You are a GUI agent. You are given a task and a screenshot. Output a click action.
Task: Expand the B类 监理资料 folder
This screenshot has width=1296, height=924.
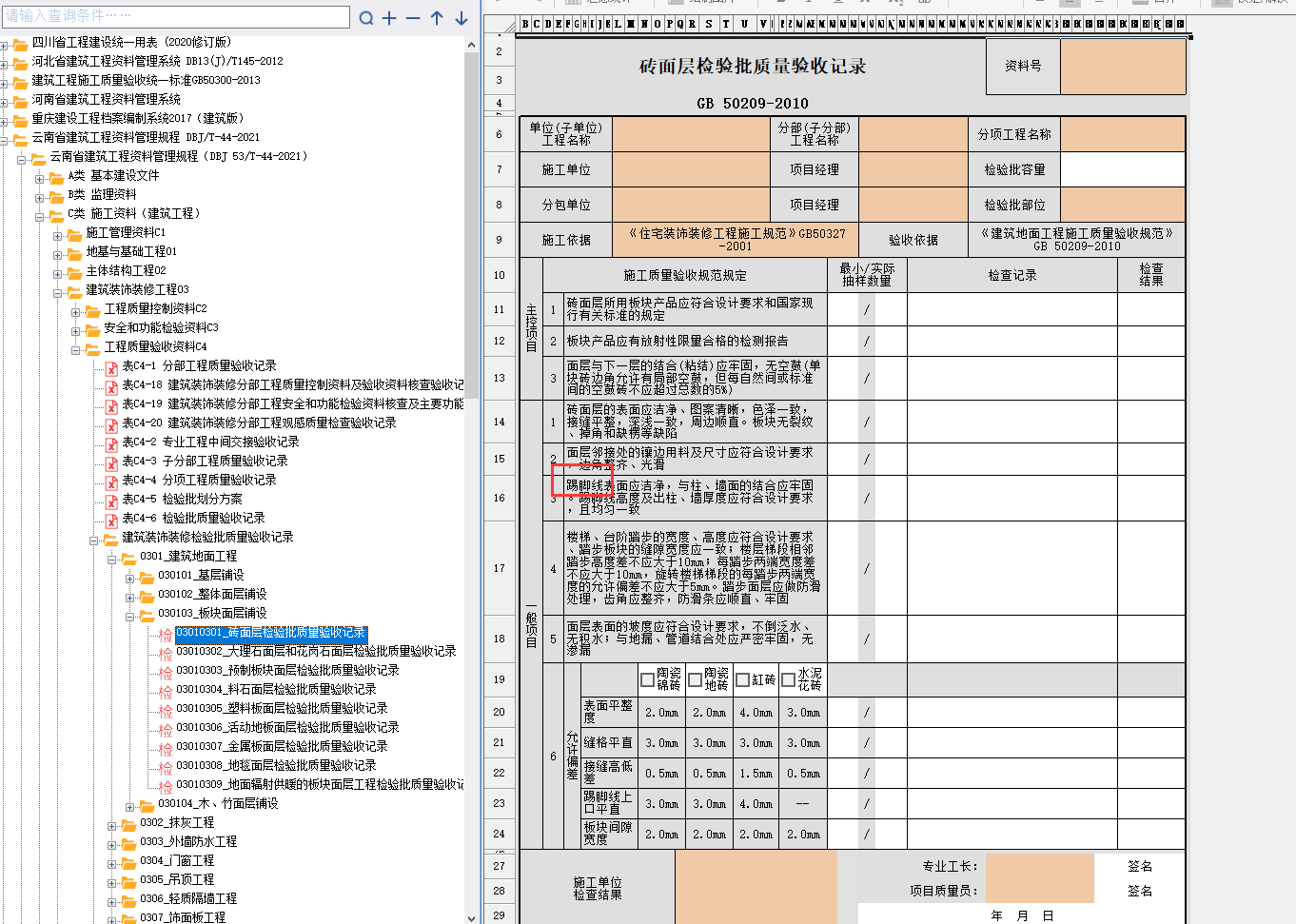tap(40, 197)
